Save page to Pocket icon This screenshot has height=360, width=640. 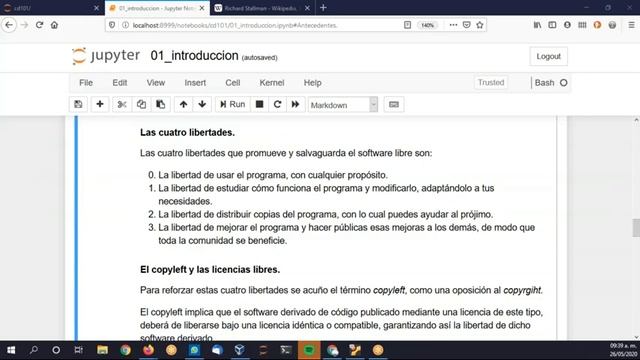(467, 25)
